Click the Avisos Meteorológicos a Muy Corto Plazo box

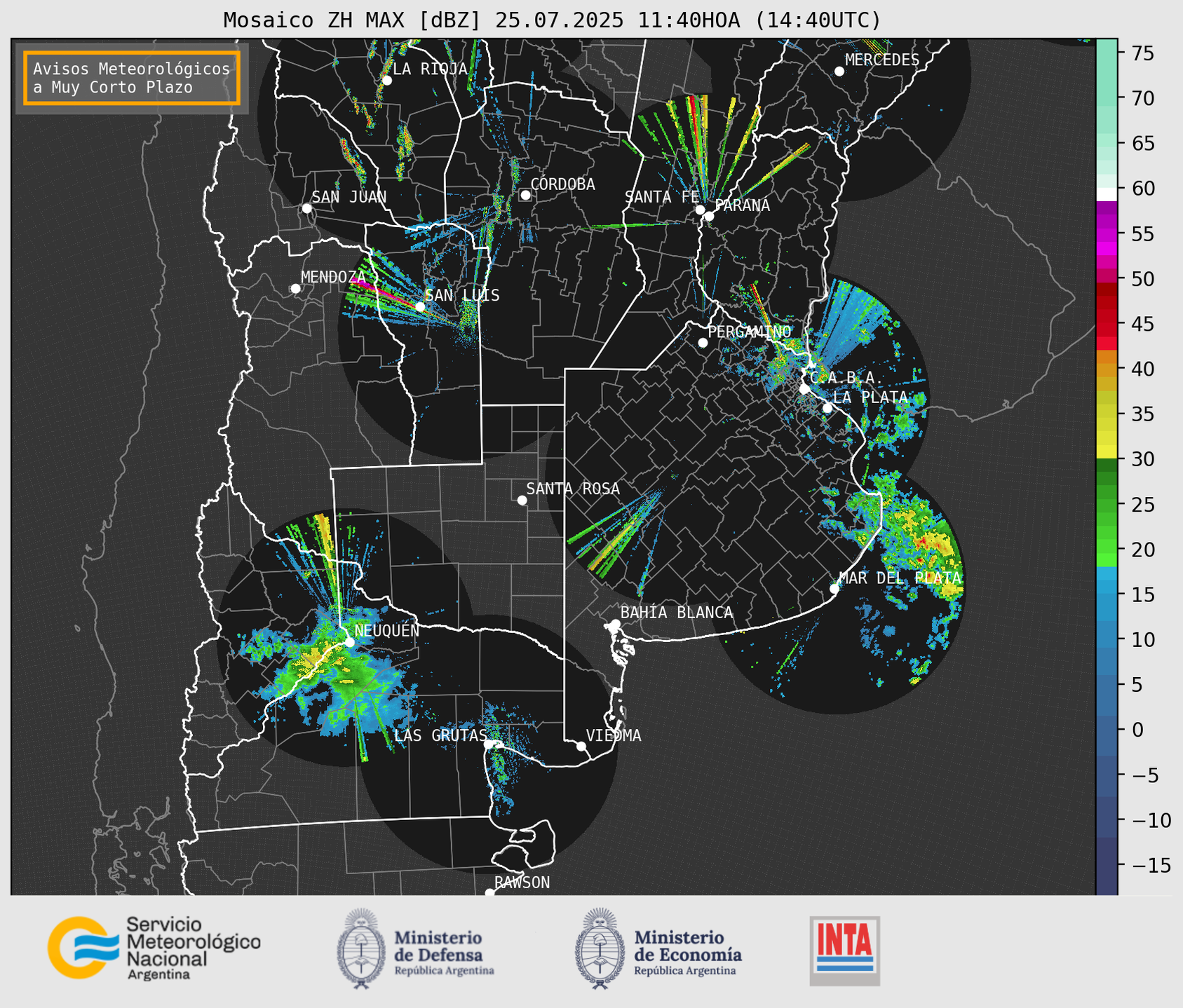[x=132, y=78]
